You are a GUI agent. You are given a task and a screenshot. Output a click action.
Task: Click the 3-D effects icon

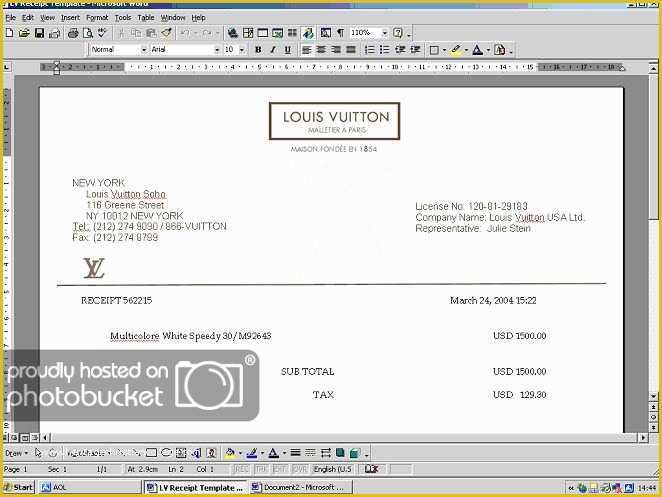pyautogui.click(x=355, y=453)
